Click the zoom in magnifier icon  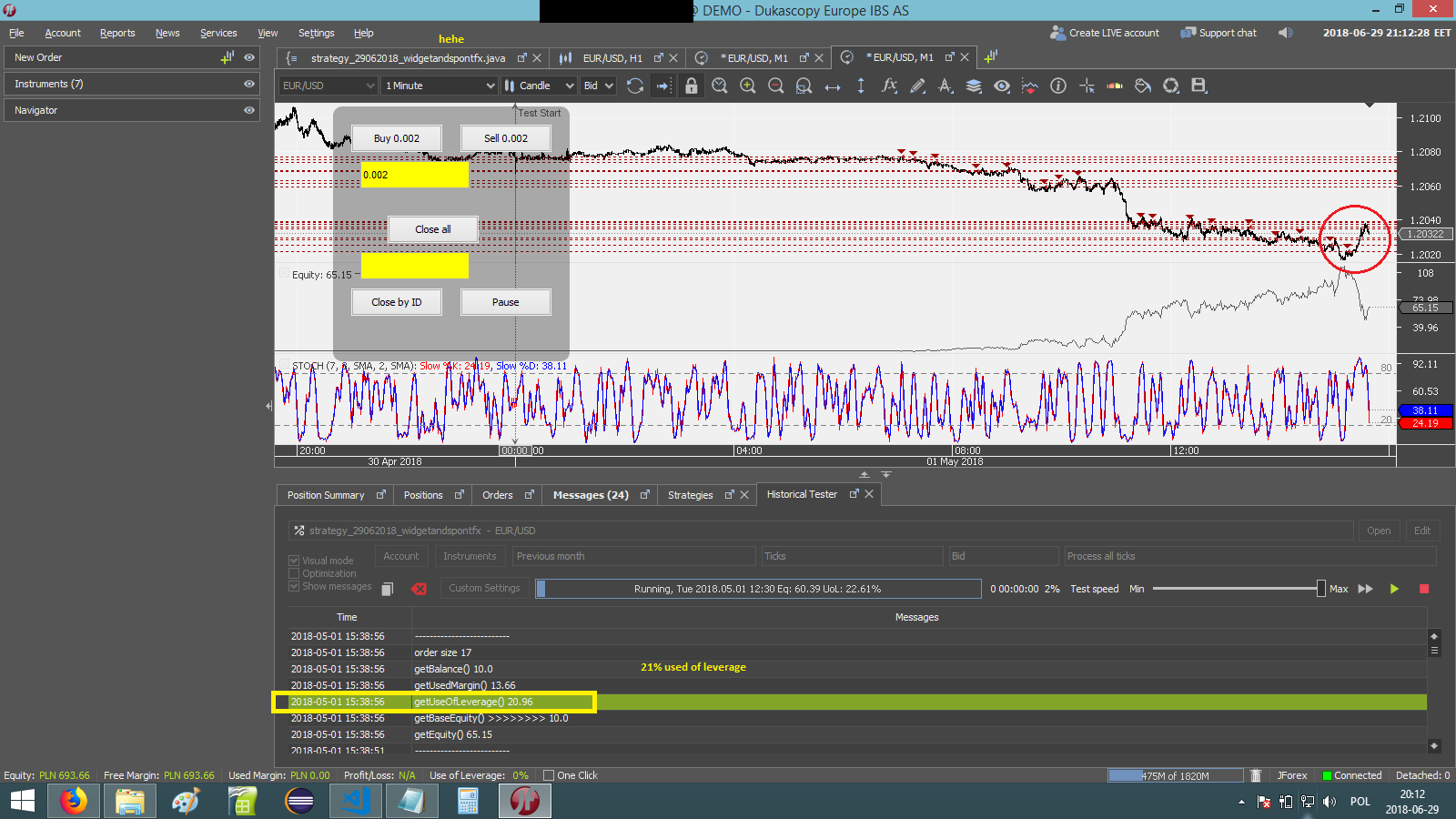point(748,86)
